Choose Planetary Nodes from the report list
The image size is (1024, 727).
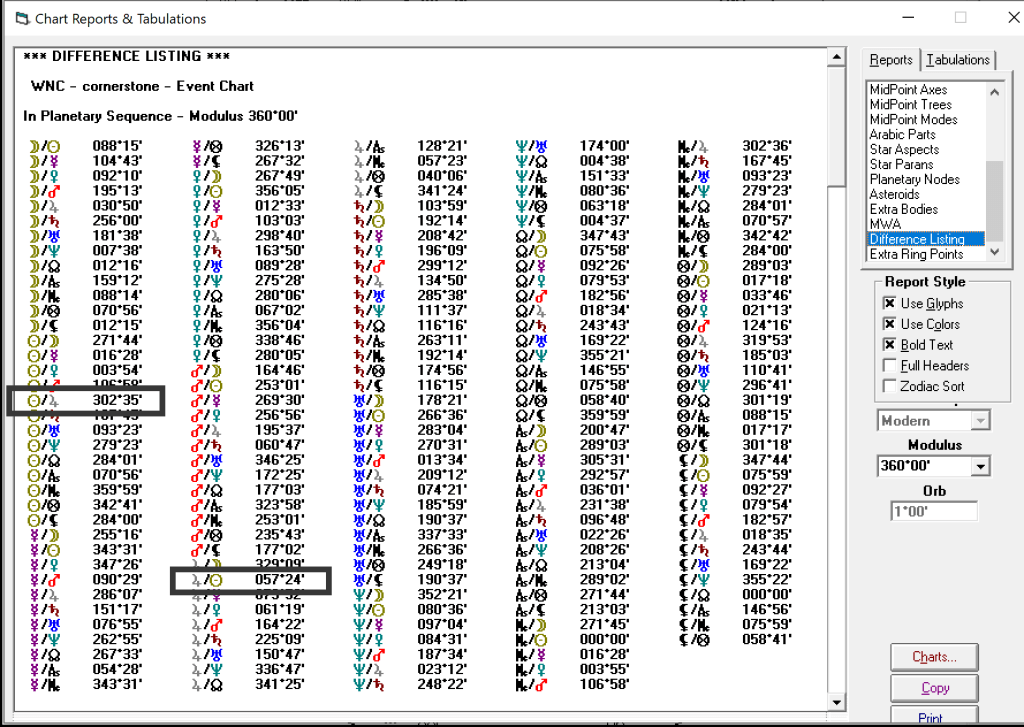(x=914, y=179)
